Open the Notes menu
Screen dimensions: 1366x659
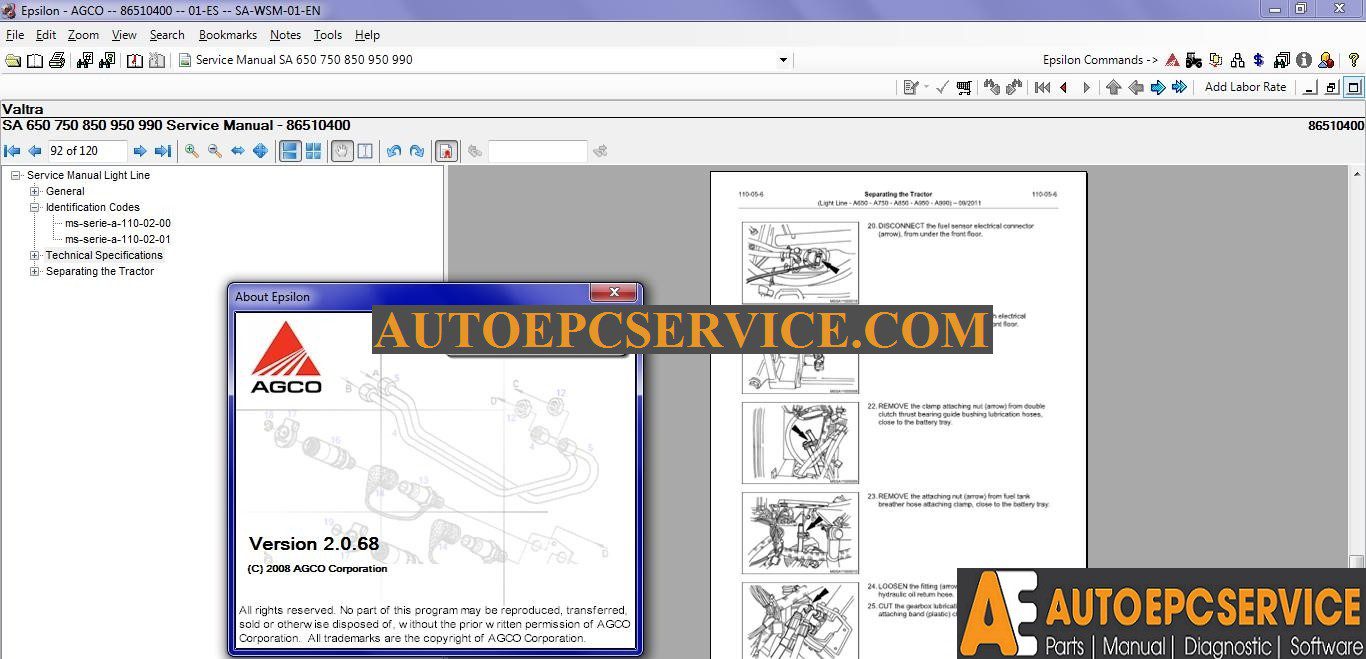tap(285, 35)
